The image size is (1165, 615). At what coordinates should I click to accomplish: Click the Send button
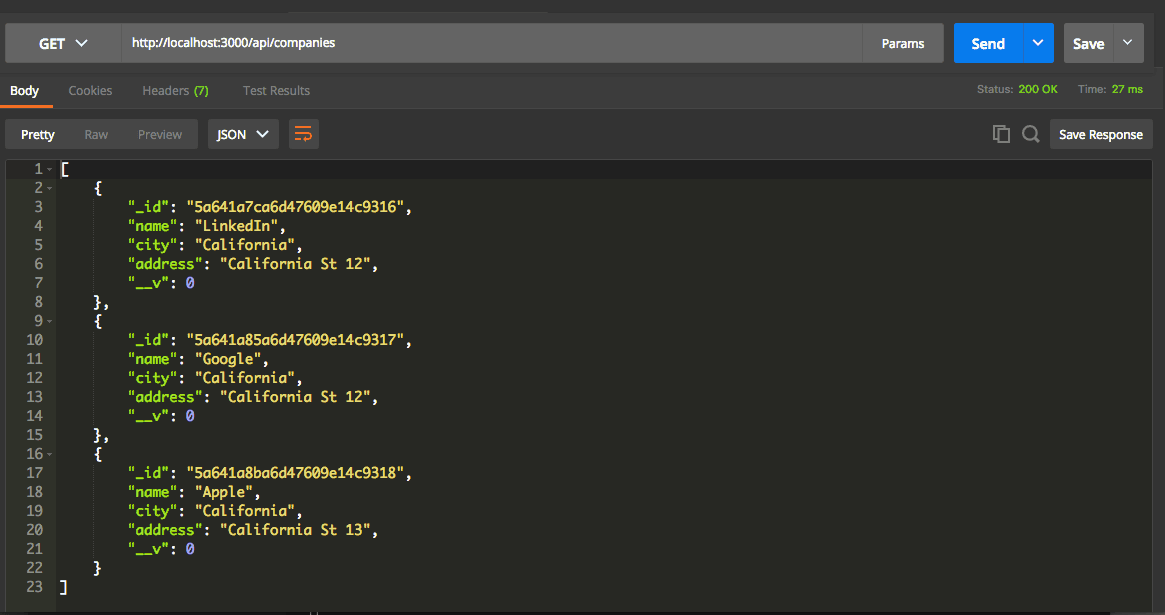pos(988,43)
